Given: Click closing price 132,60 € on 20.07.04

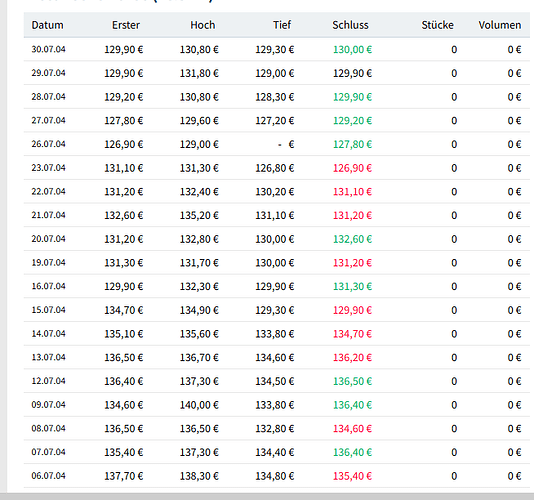Looking at the screenshot, I should point(352,239).
